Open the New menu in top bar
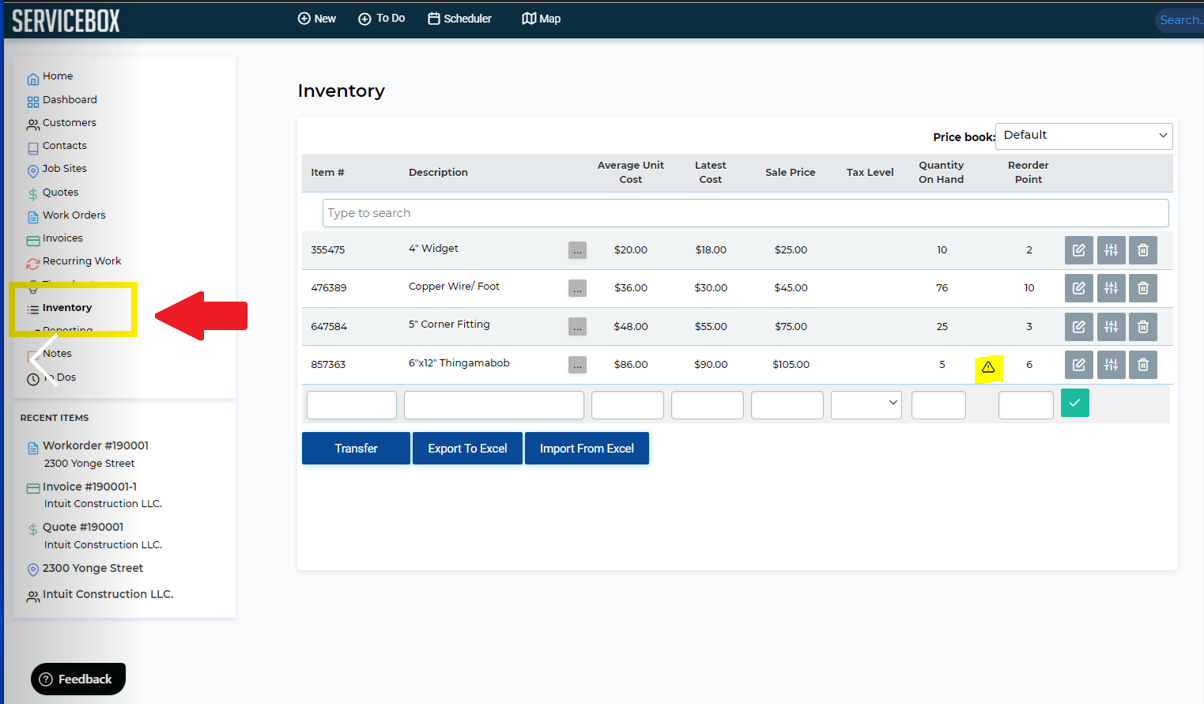 point(317,19)
